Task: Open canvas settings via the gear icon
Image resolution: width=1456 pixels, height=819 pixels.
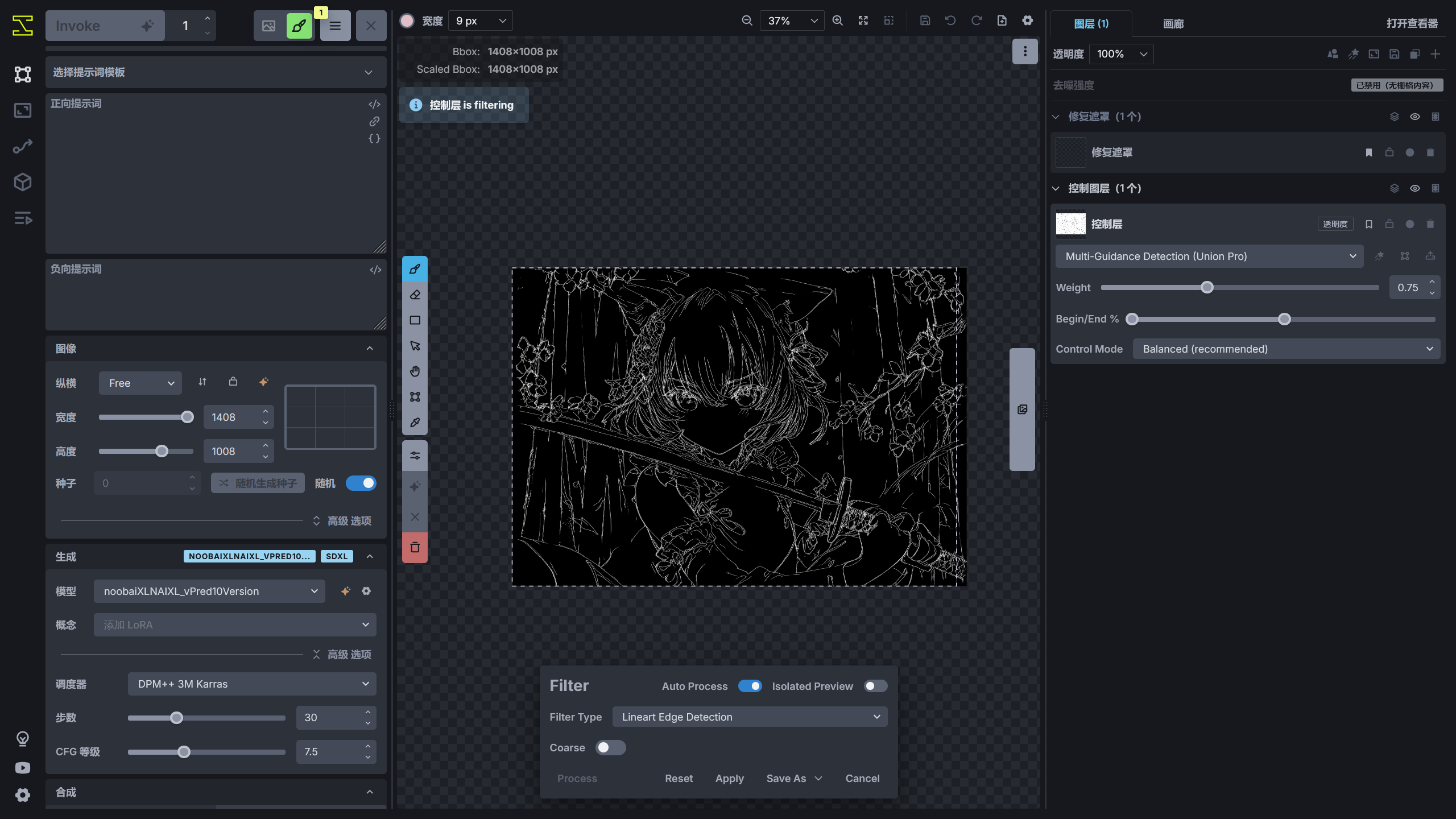Action: coord(1027,20)
